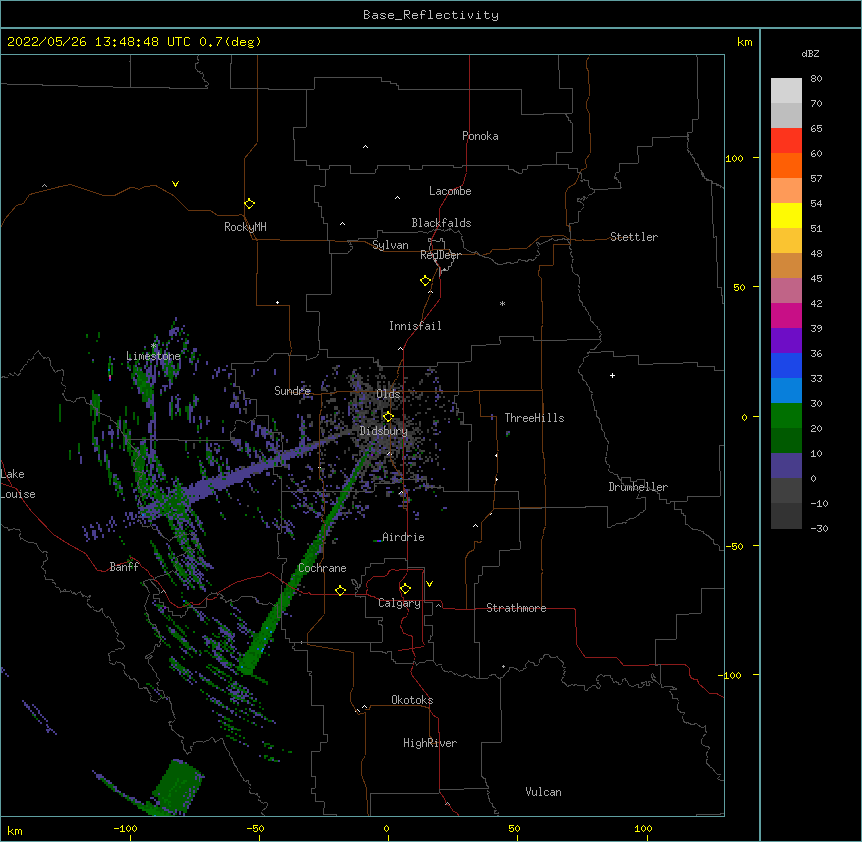Click the green rectangular echo block at map bottom

177,785
